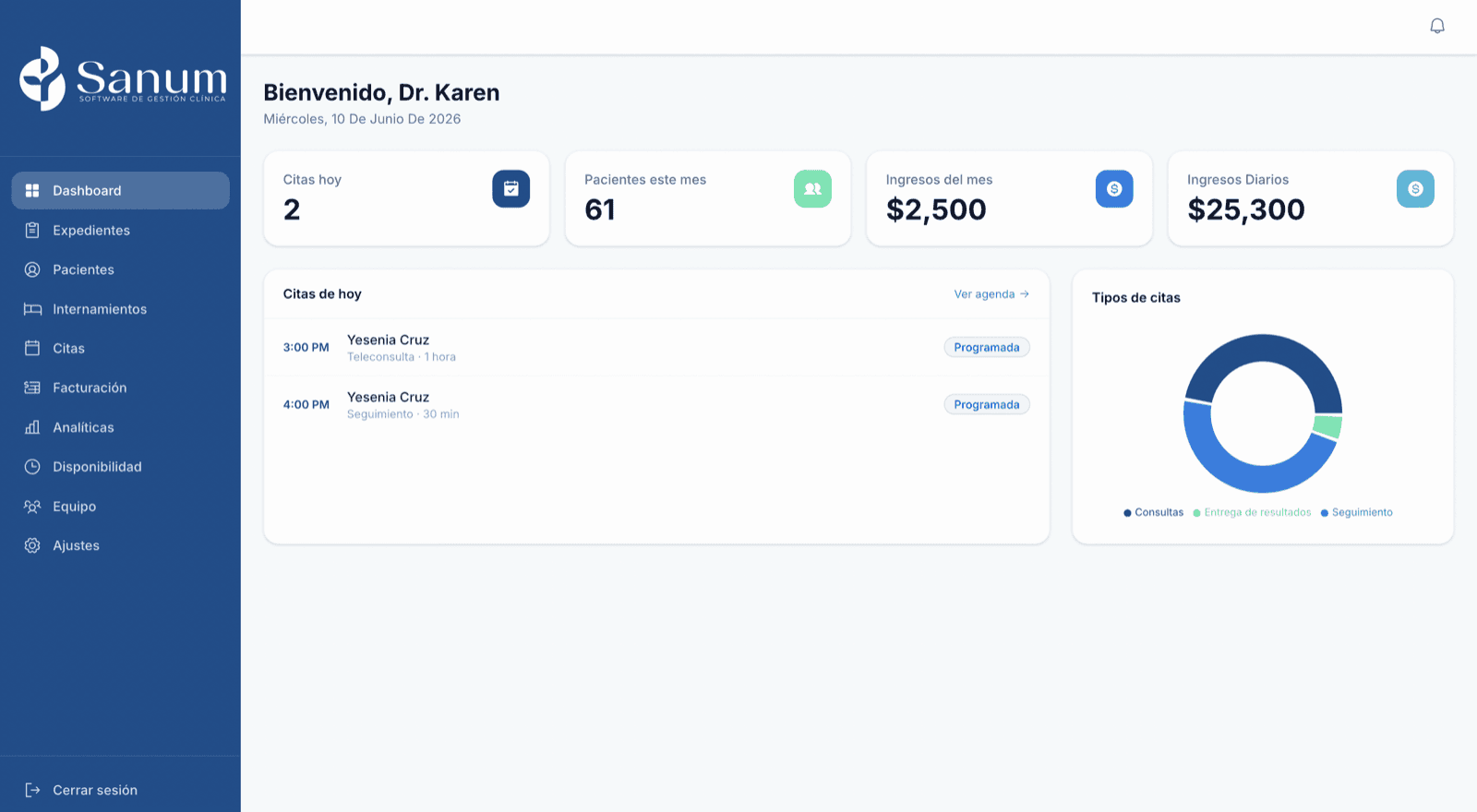Click the Ajustes gear icon in sidebar
This screenshot has width=1477, height=812.
pos(32,545)
